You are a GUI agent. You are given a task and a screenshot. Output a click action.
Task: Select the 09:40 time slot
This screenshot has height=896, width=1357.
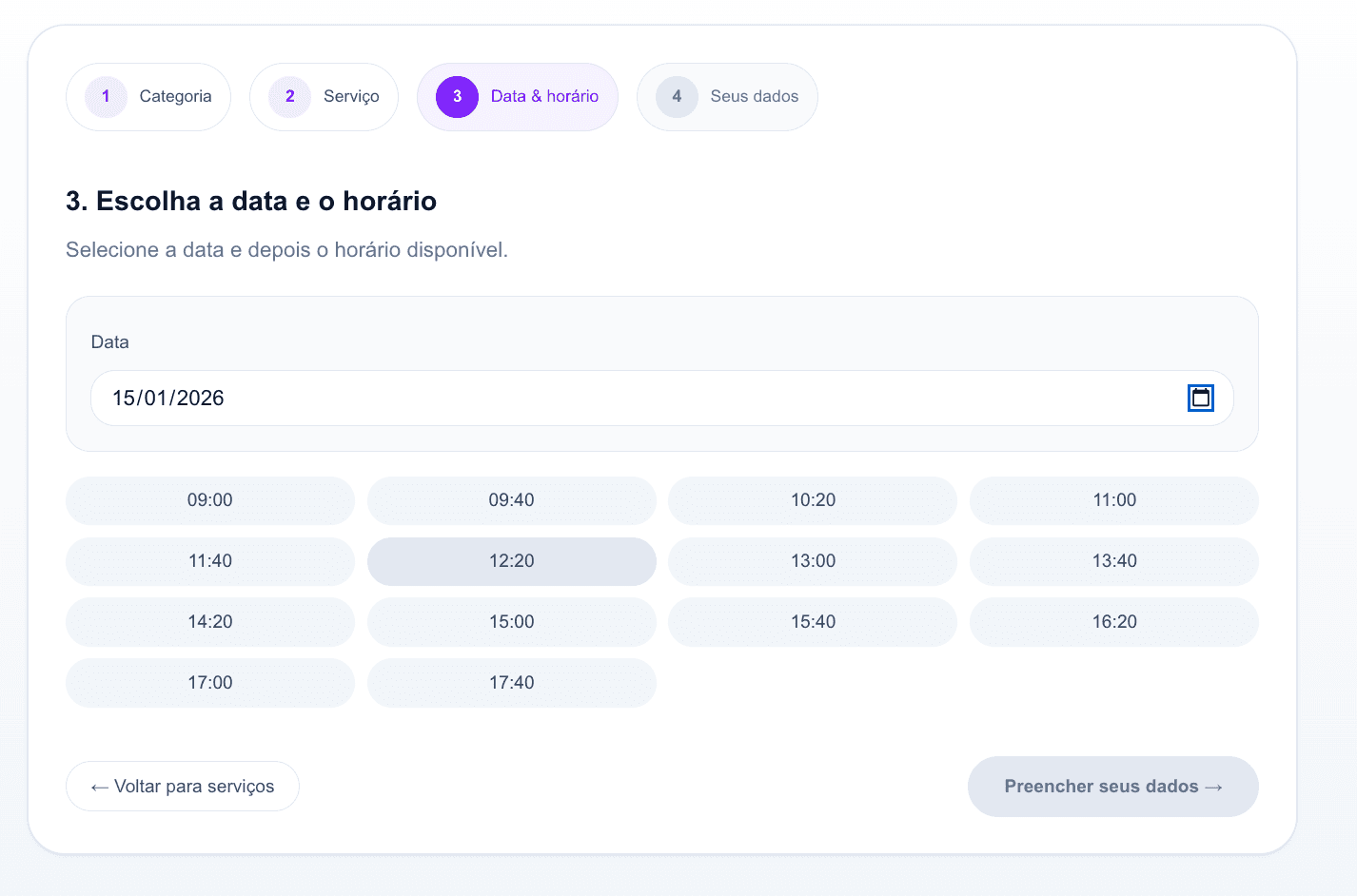[511, 500]
